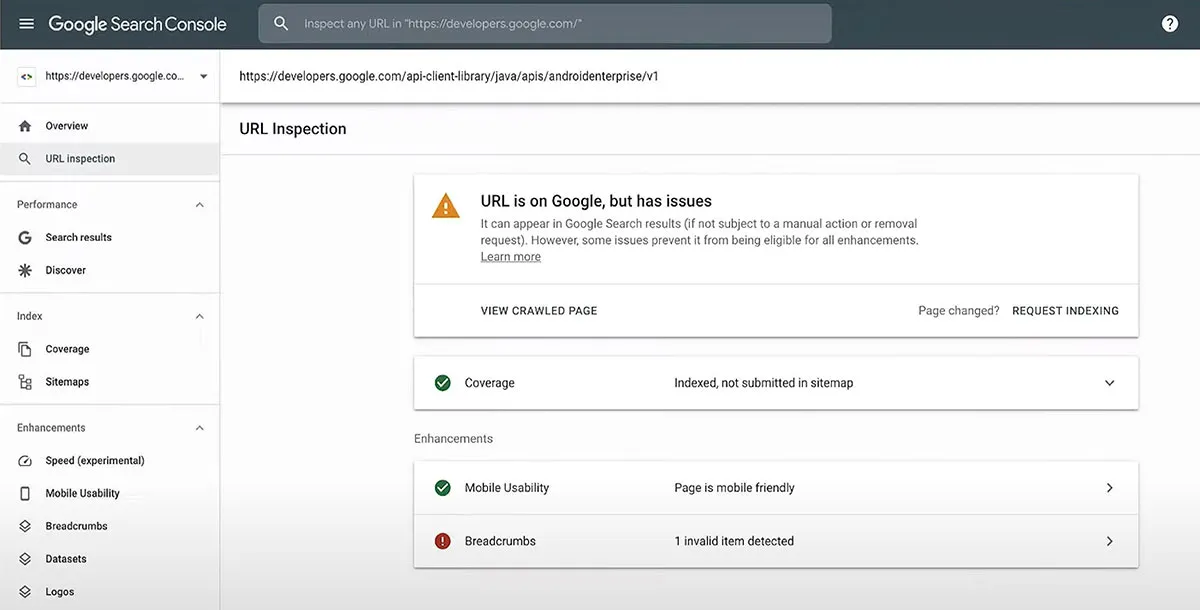Open the Learn more link
The height and width of the screenshot is (610, 1200).
(510, 256)
